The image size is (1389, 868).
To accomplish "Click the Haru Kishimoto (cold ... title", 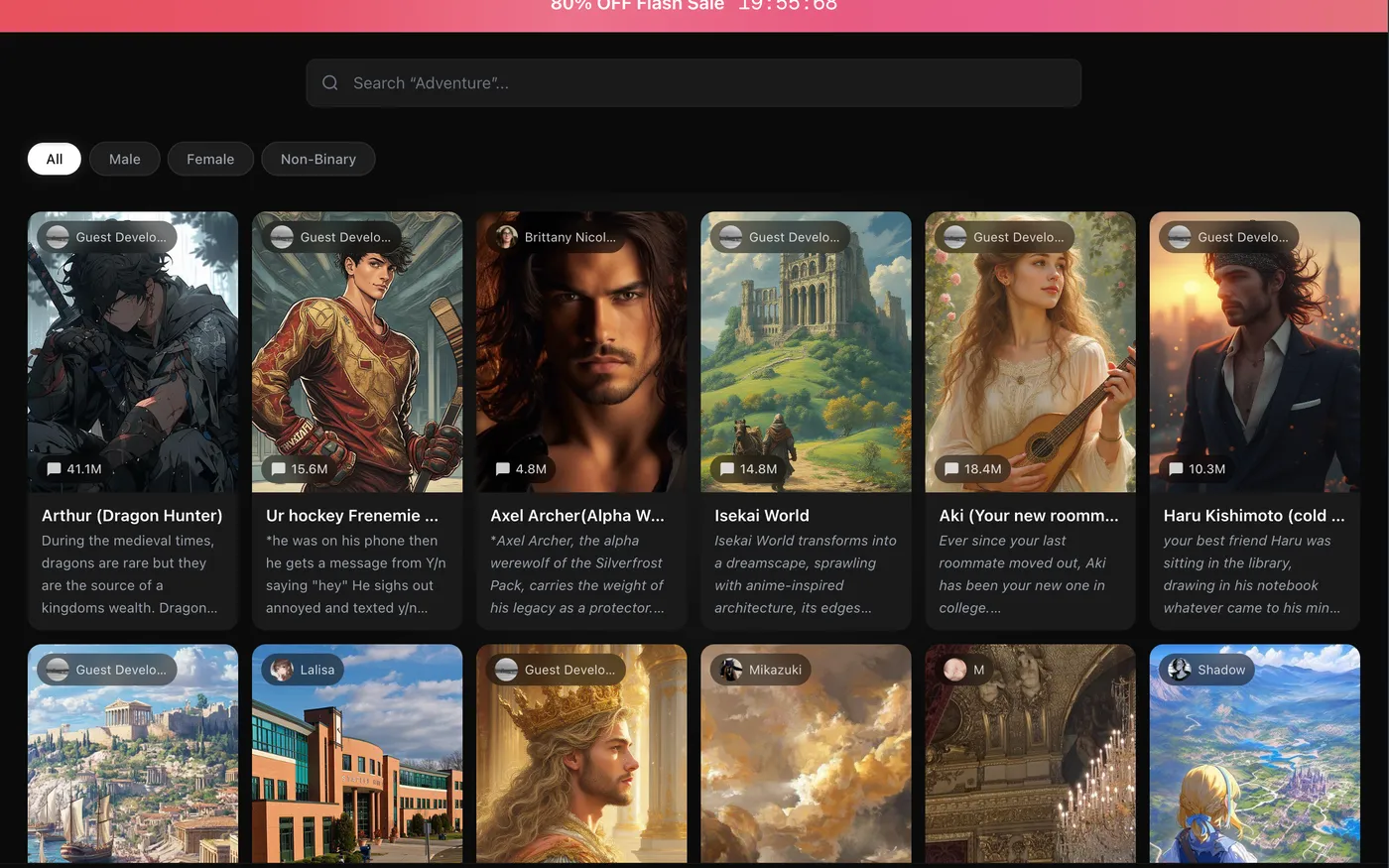I will (x=1254, y=516).
